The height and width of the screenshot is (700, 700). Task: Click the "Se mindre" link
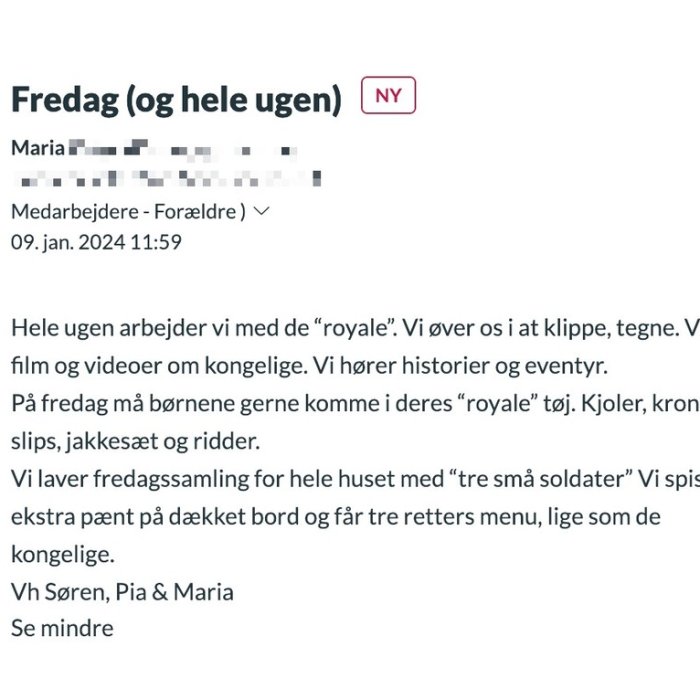tap(62, 629)
